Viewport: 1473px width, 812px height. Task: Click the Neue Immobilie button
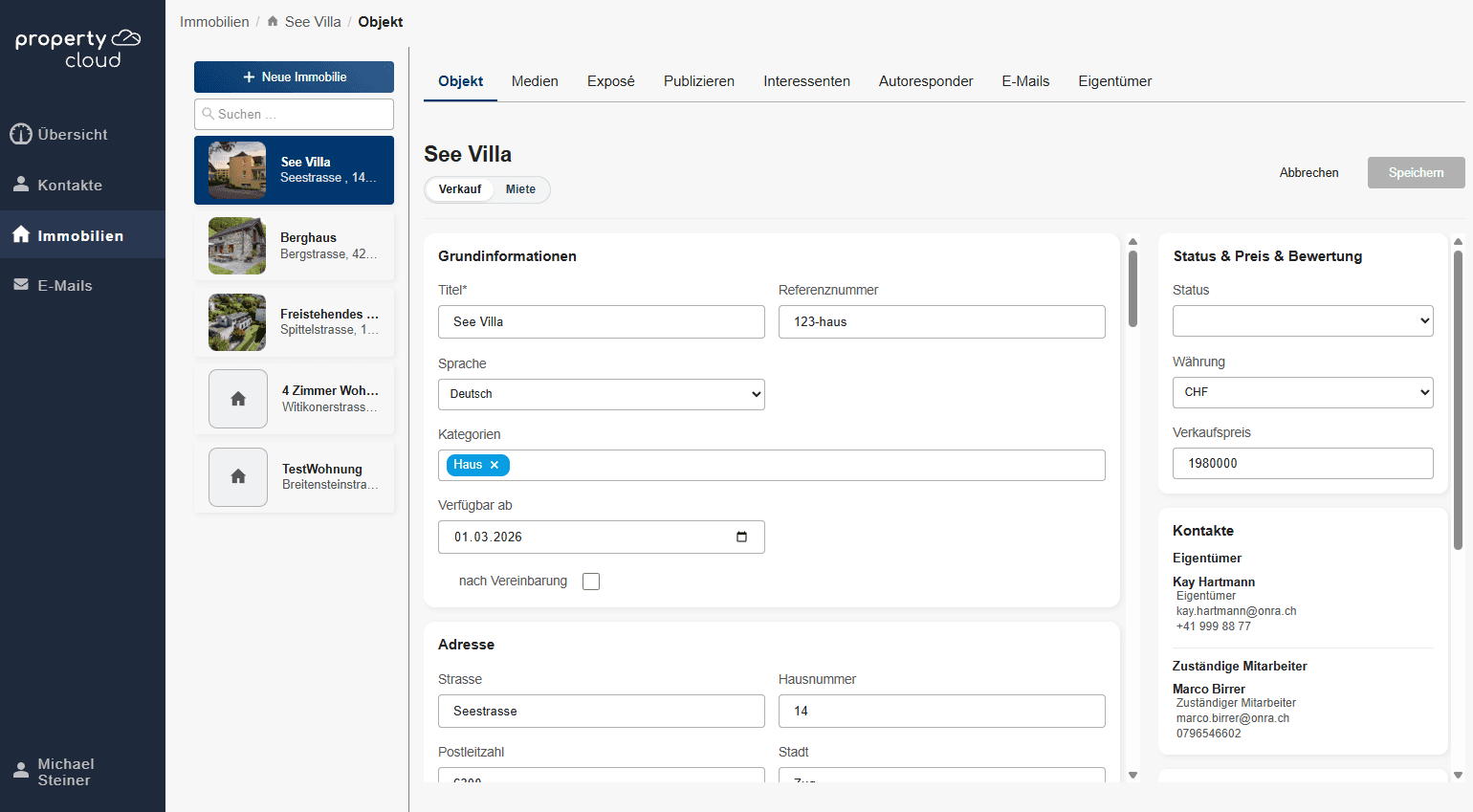click(x=294, y=77)
